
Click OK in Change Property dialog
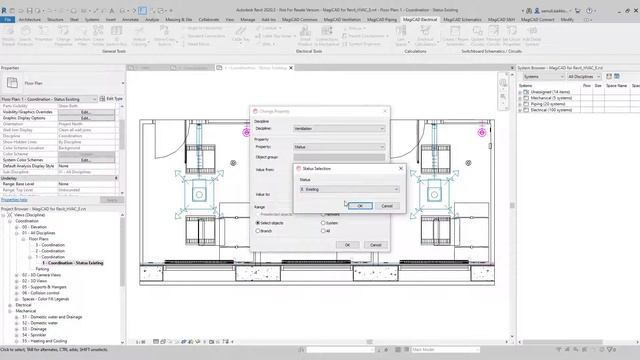coord(347,245)
